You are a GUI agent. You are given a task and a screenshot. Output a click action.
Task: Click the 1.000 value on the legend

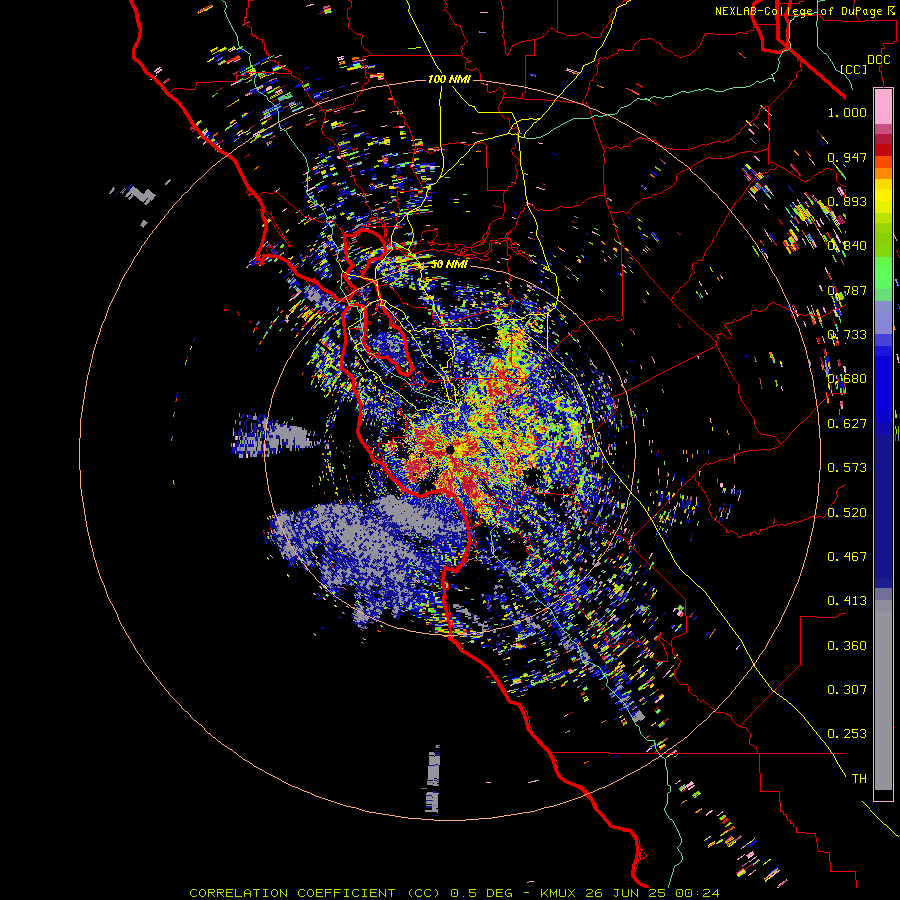pyautogui.click(x=847, y=112)
